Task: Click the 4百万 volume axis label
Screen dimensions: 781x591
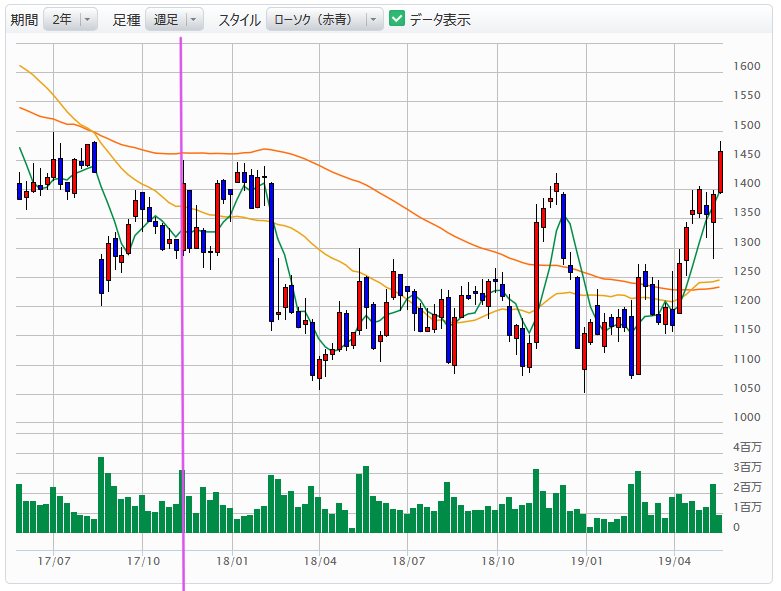Action: [x=746, y=446]
